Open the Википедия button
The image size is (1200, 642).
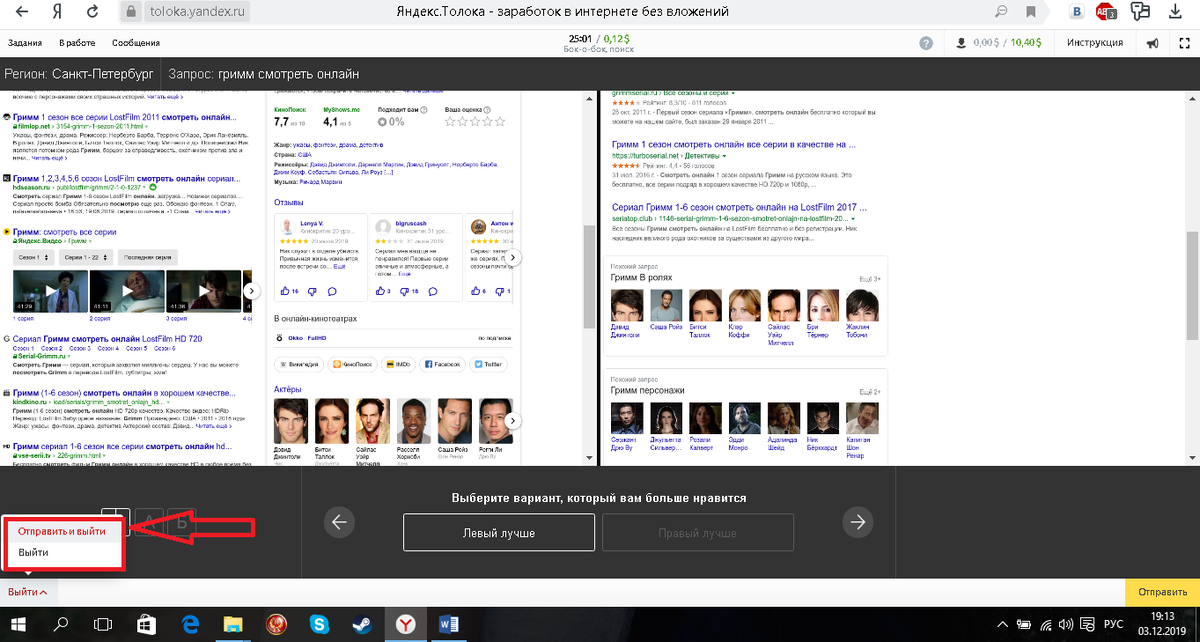300,365
